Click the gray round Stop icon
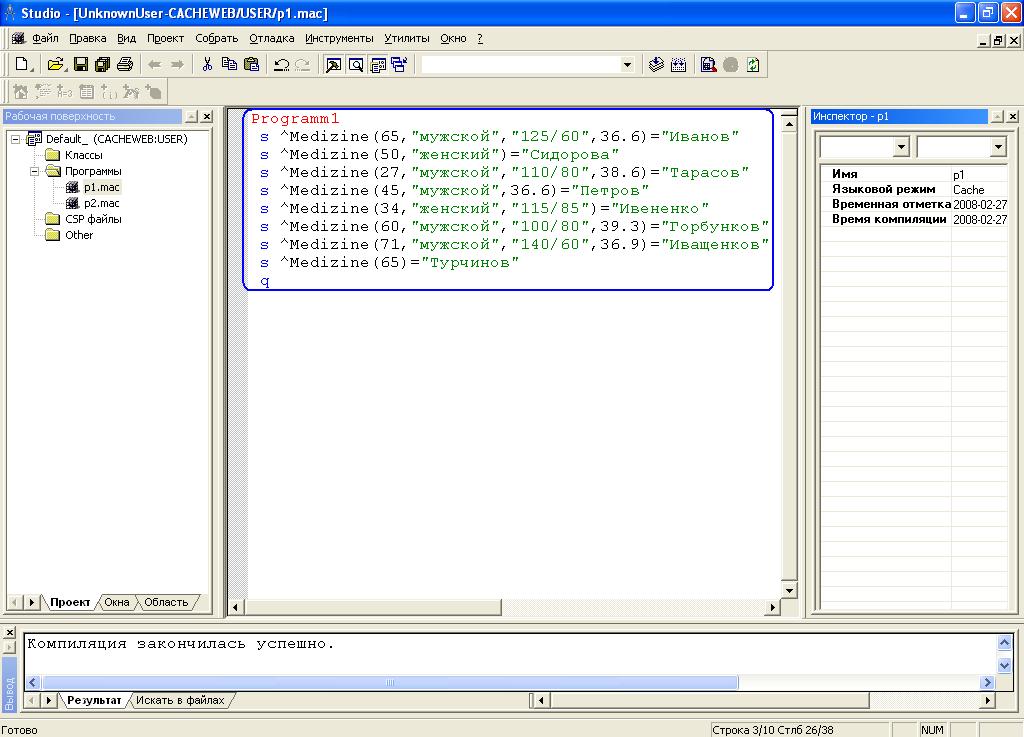Screen dimensions: 1024x737 [x=731, y=65]
